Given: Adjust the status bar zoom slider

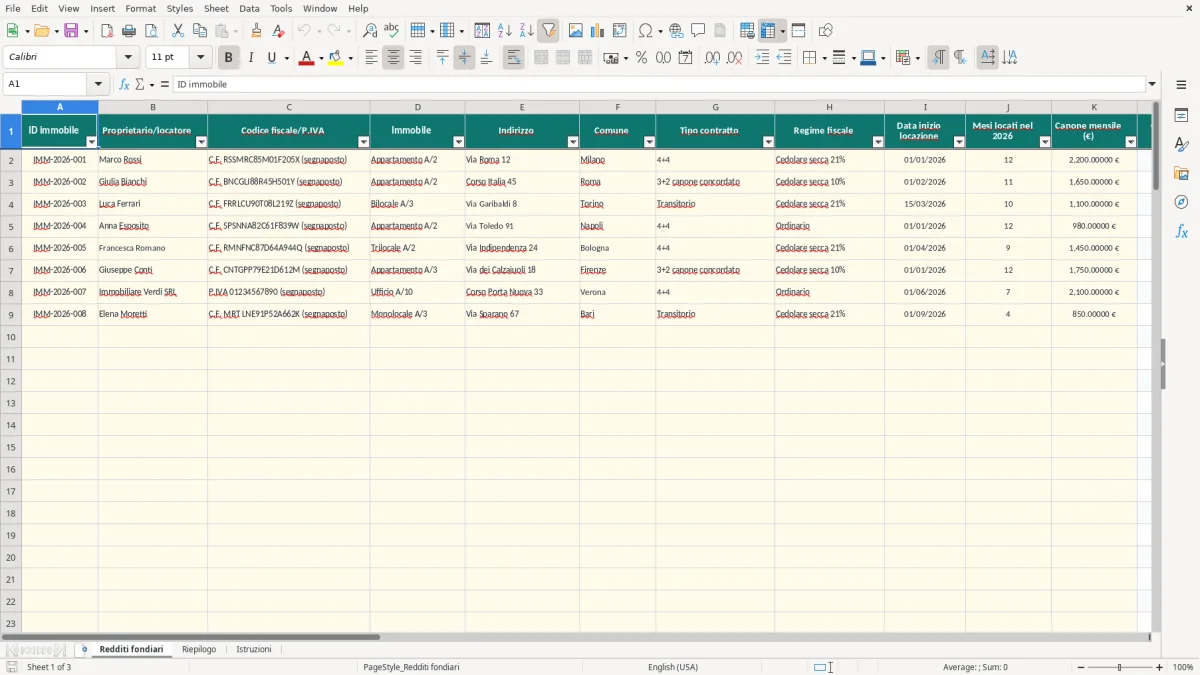Looking at the screenshot, I should tap(1119, 667).
